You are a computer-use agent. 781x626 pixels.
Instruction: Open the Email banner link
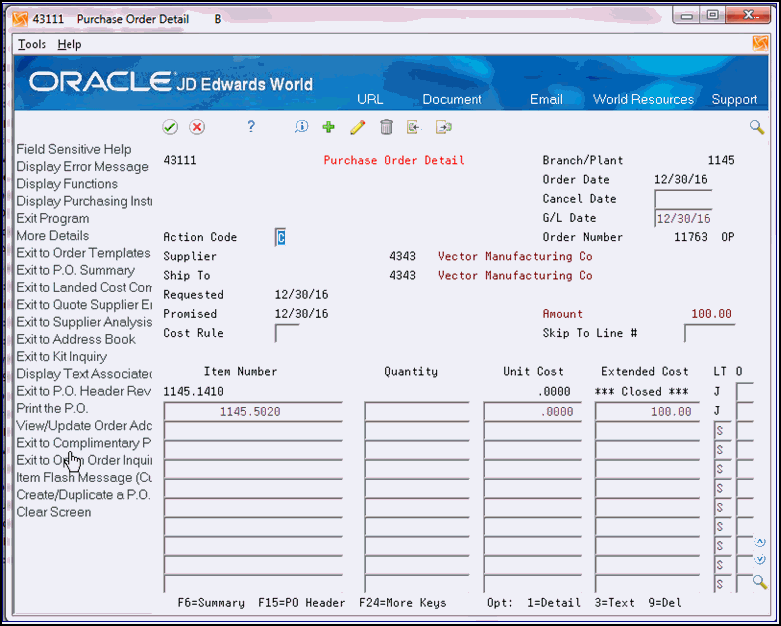[x=546, y=99]
